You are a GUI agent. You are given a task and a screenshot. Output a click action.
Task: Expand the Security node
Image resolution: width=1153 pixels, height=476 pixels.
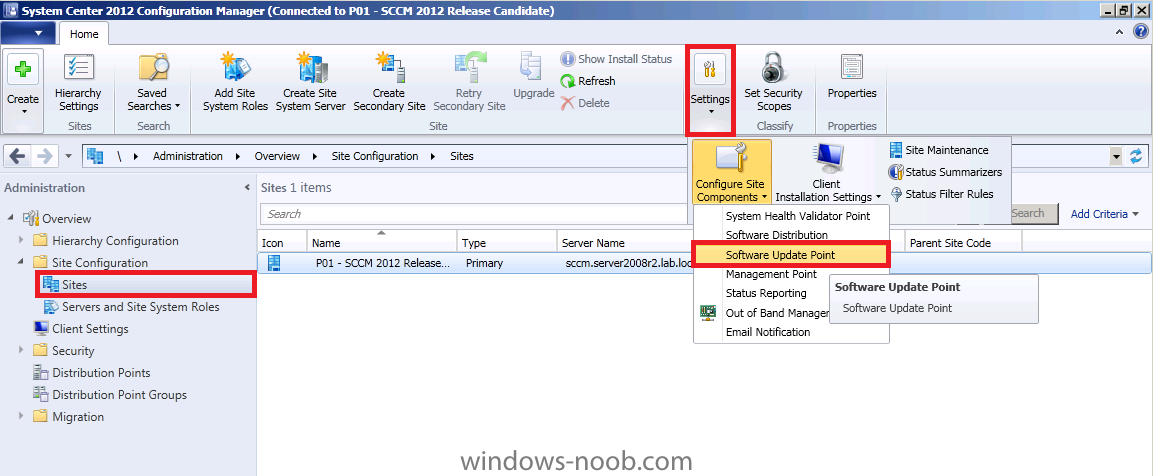pyautogui.click(x=21, y=351)
